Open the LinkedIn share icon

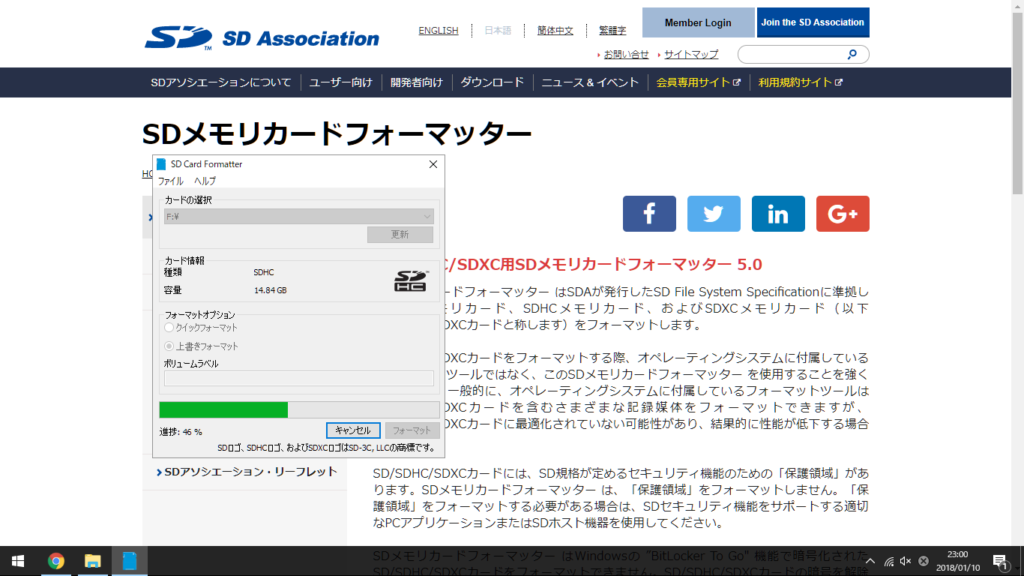click(778, 214)
